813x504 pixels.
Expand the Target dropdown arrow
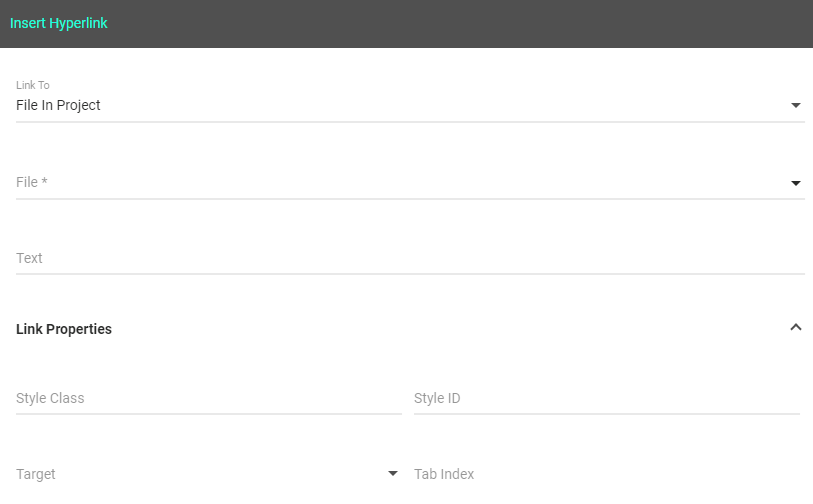[x=393, y=474]
